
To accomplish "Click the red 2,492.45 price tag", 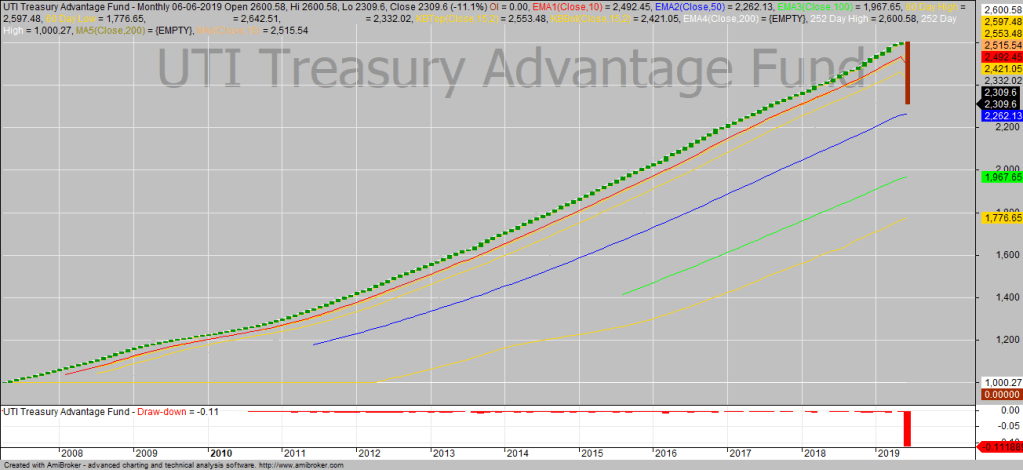I will (x=1000, y=57).
